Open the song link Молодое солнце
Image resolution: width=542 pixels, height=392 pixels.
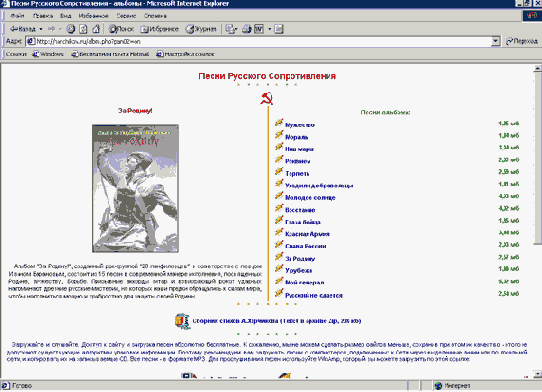[x=310, y=198]
